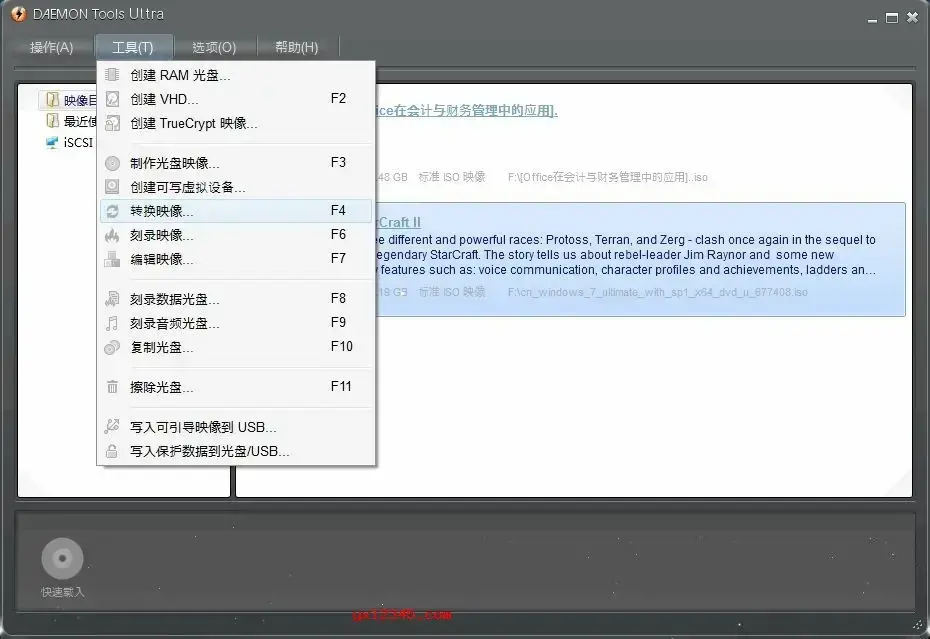Click the 编辑映像 icon
This screenshot has height=639, width=930.
click(x=112, y=259)
